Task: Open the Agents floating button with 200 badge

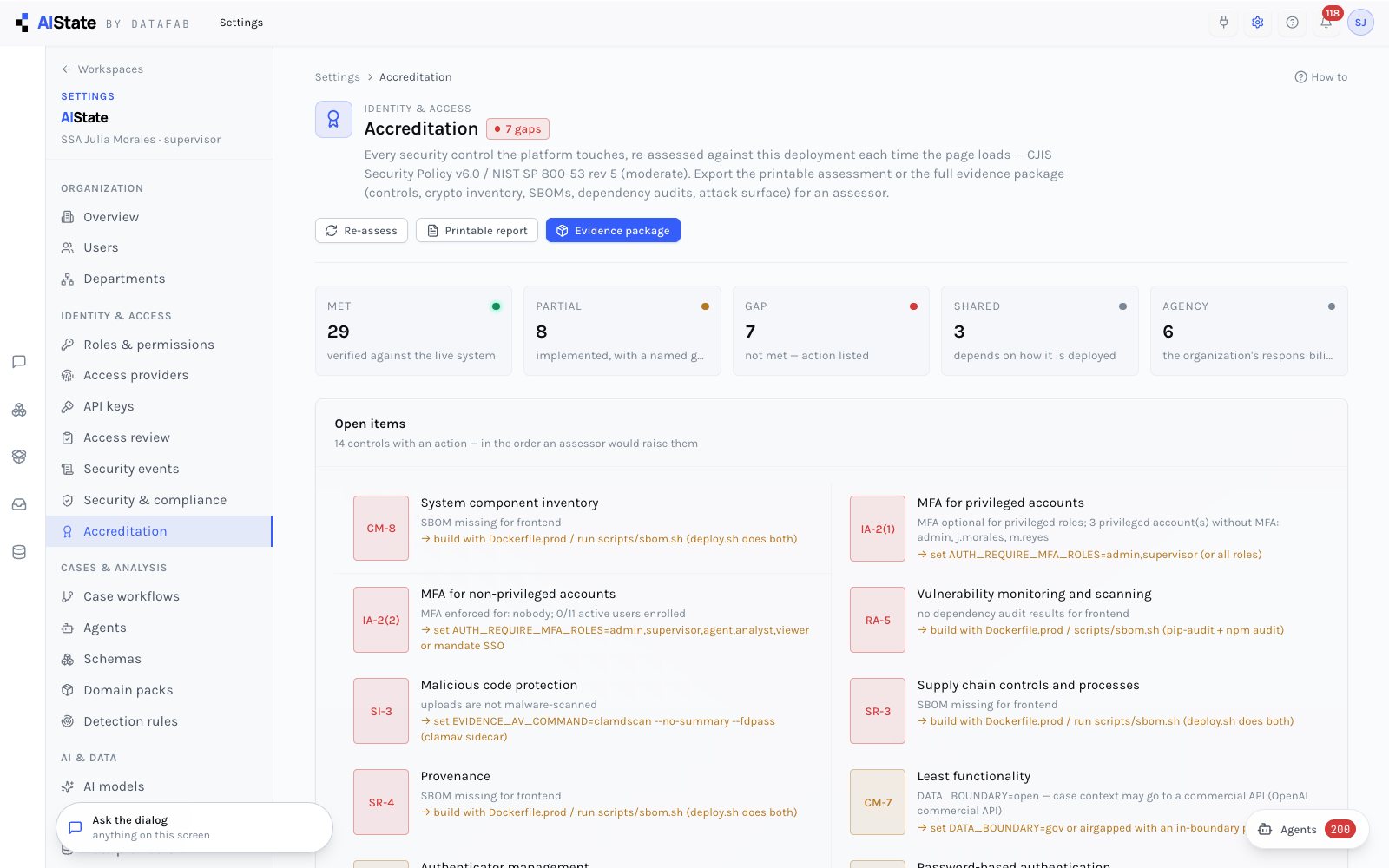Action: [x=1307, y=829]
